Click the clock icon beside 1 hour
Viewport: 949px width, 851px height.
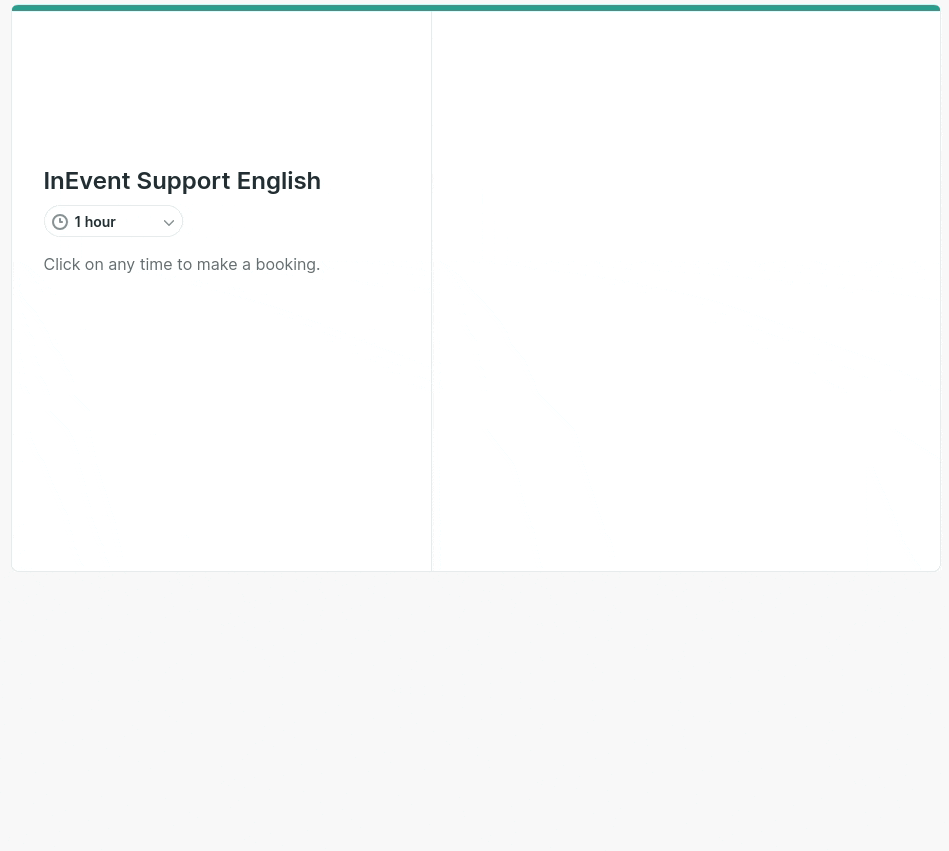(x=60, y=222)
